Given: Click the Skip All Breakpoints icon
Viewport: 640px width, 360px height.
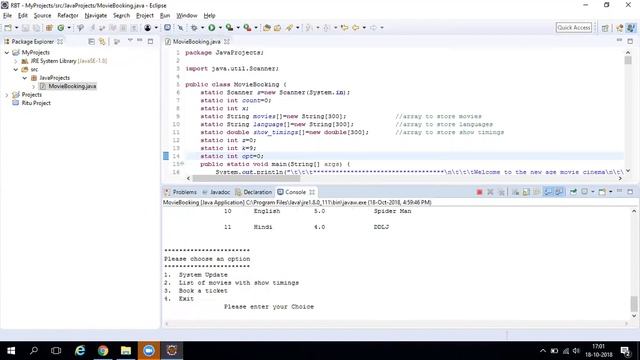Looking at the screenshot, I should pos(180,28).
